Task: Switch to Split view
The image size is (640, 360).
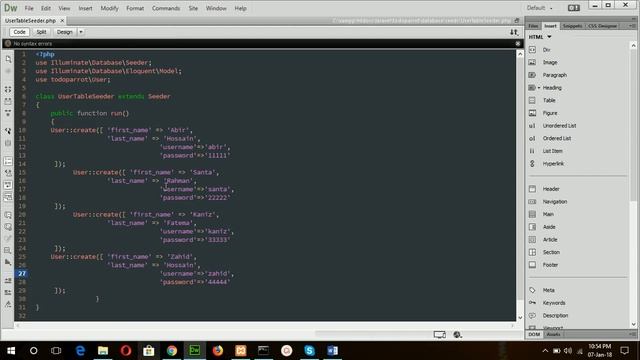Action: click(41, 32)
